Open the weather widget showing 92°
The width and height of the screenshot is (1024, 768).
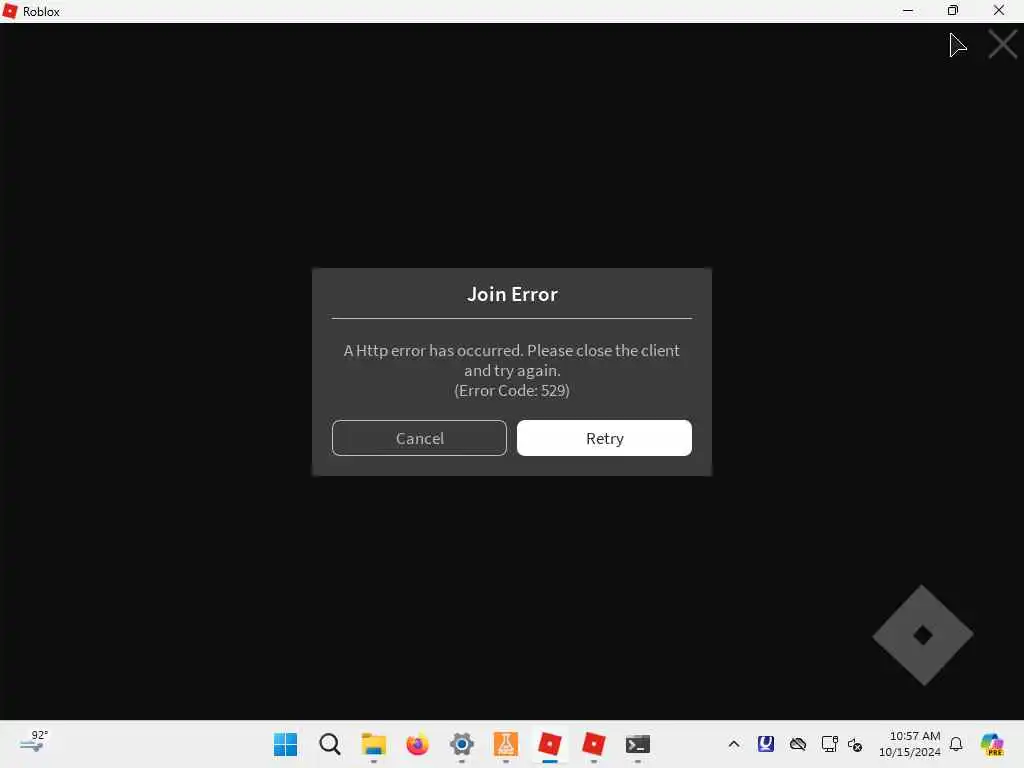[34, 741]
